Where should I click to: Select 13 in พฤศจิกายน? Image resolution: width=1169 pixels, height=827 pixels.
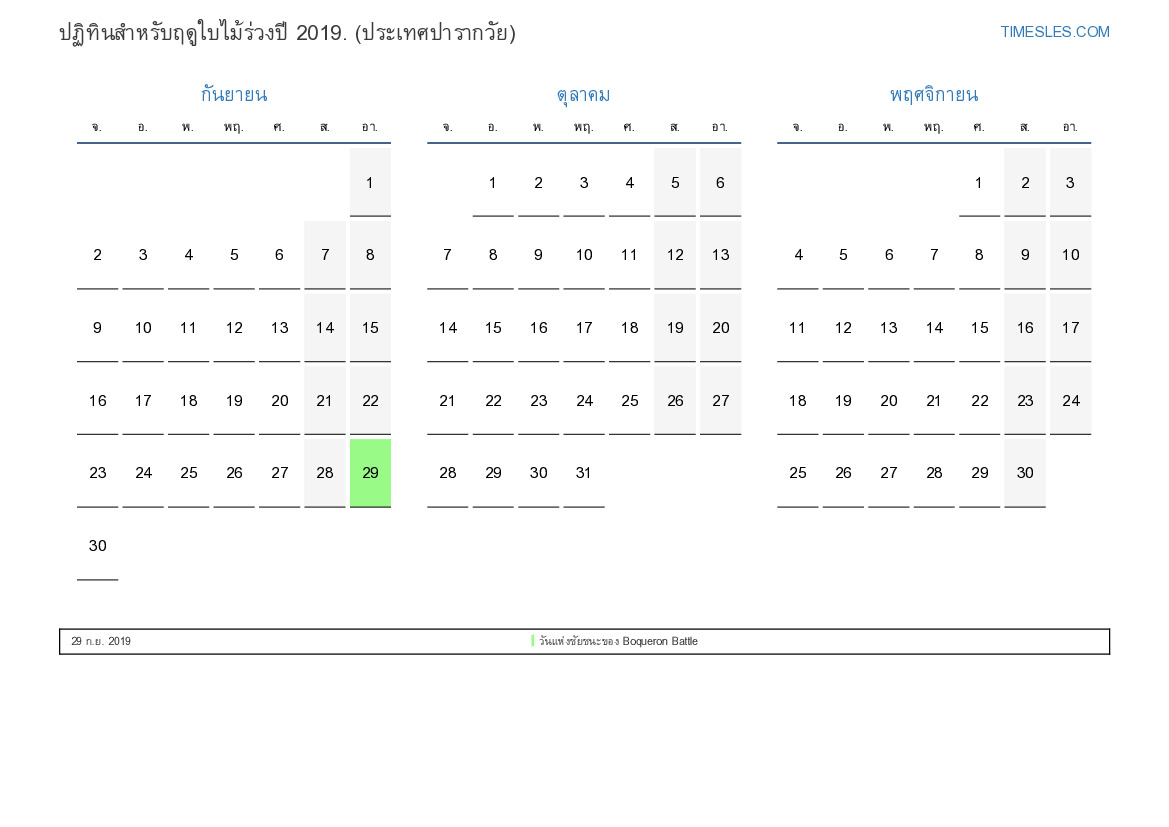coord(888,328)
